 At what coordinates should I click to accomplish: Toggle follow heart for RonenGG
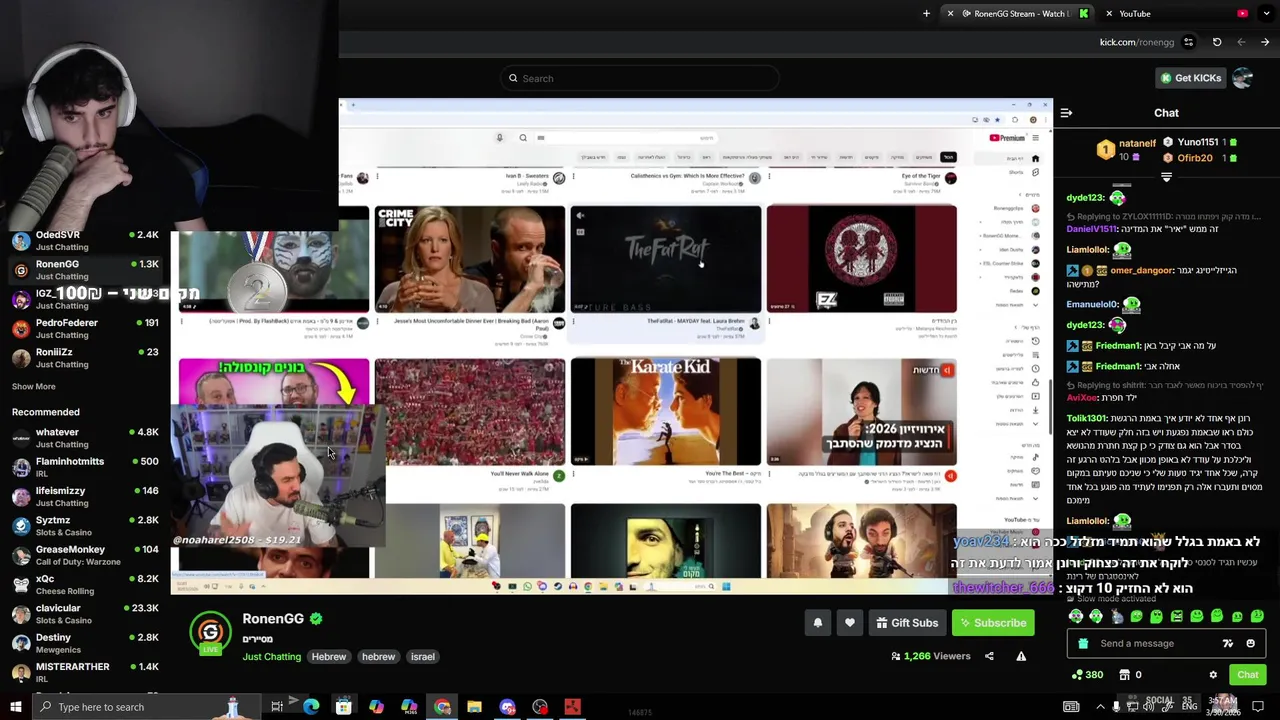click(850, 623)
